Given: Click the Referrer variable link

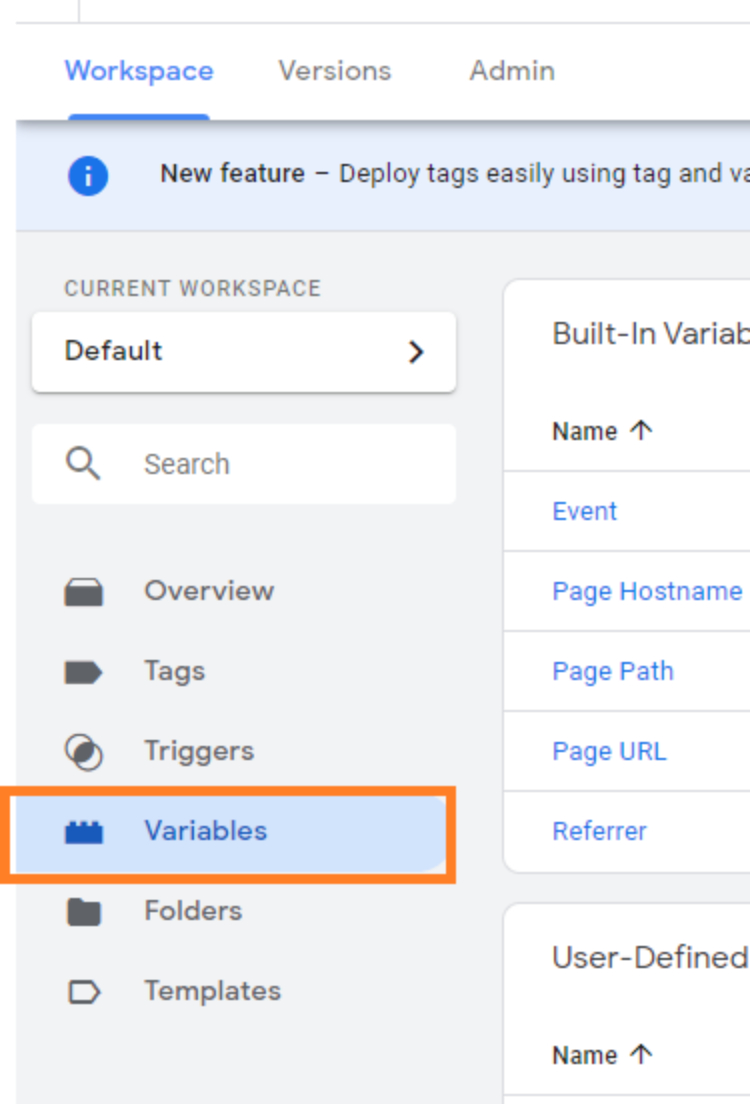Looking at the screenshot, I should (x=600, y=831).
